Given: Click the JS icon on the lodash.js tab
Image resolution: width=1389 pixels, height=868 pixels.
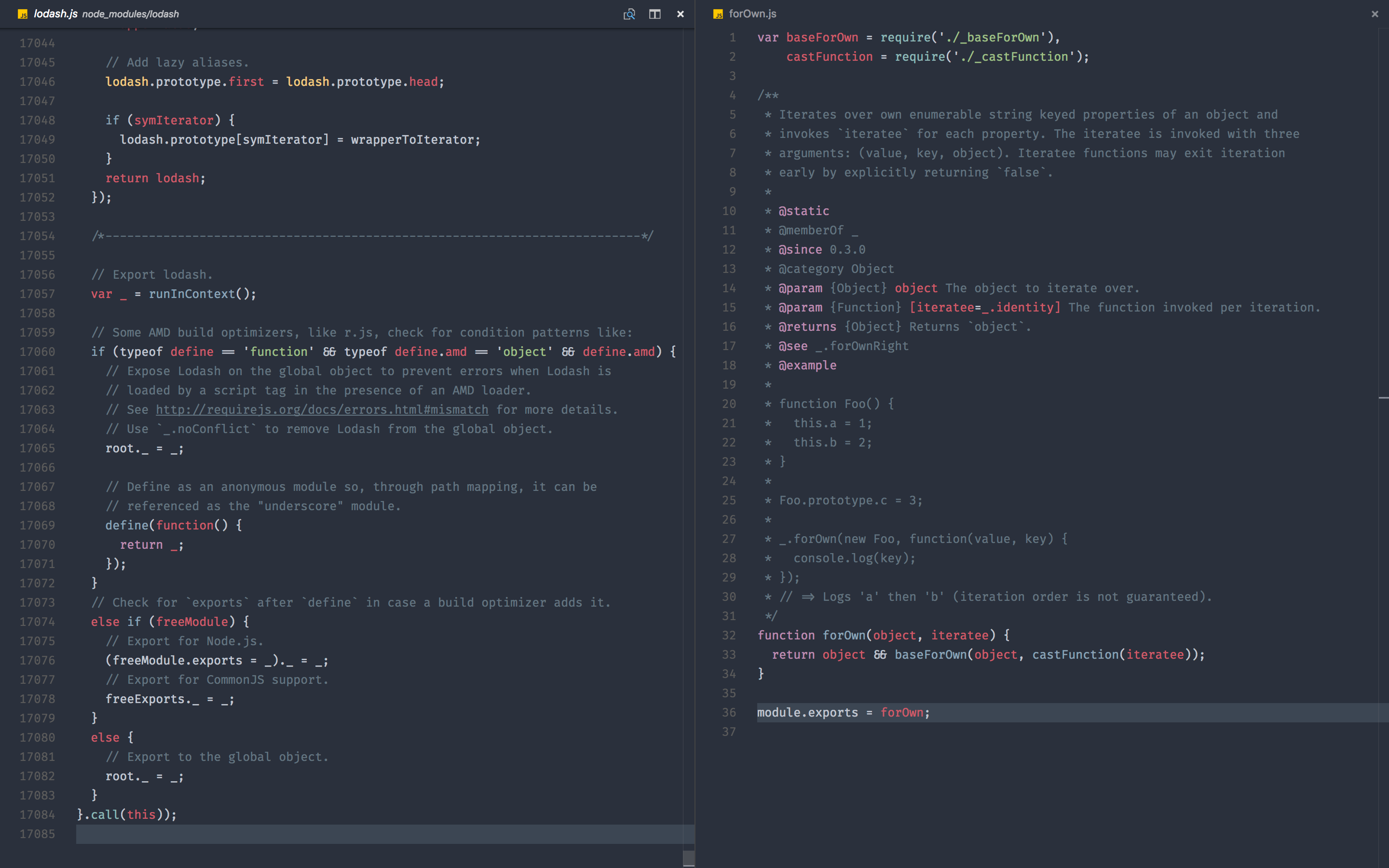Looking at the screenshot, I should [x=22, y=14].
